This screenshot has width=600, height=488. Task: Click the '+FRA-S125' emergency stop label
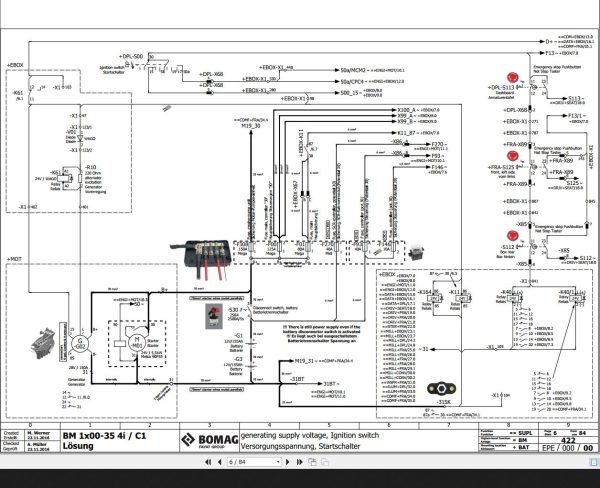[x=501, y=167]
